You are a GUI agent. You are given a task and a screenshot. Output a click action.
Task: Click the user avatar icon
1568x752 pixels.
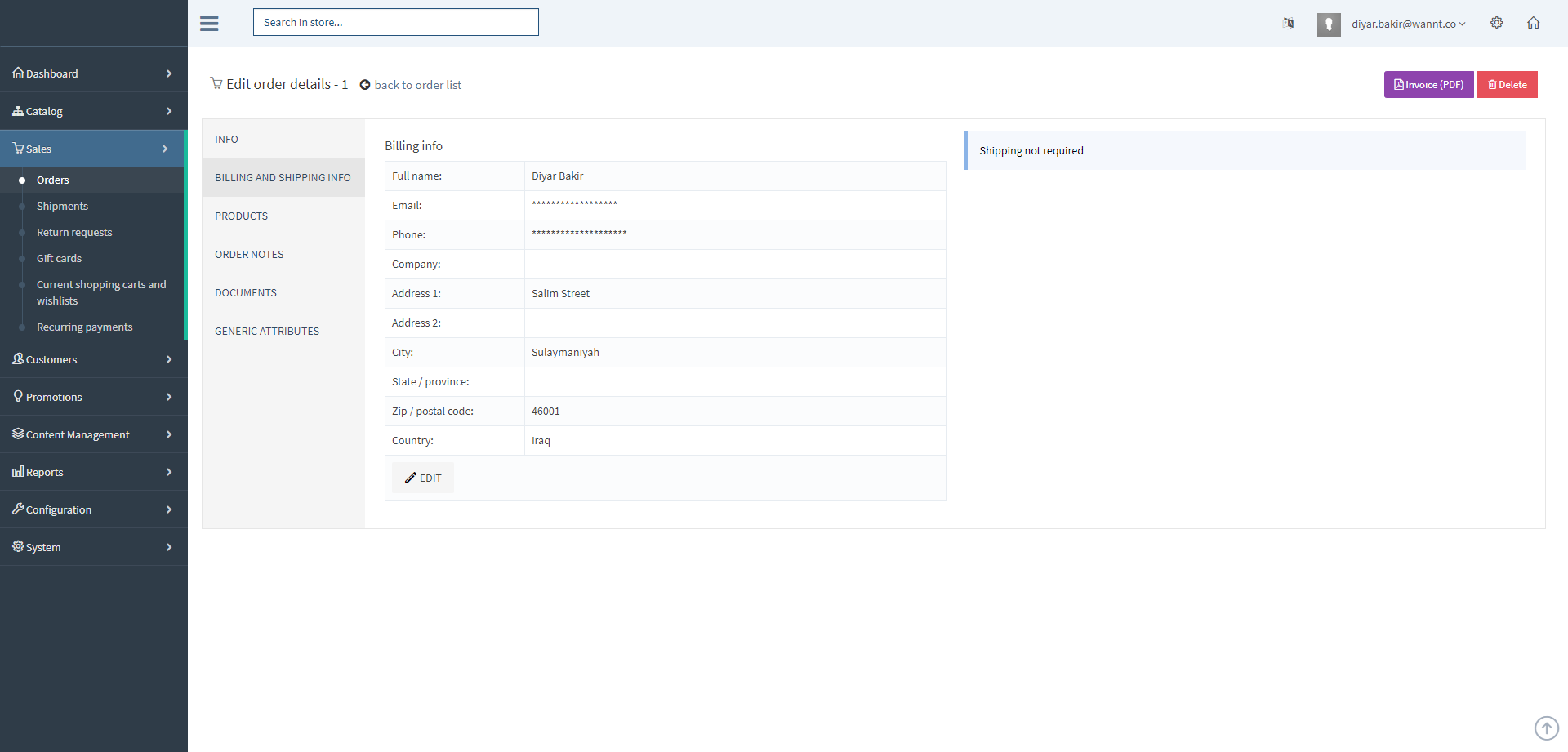point(1328,24)
